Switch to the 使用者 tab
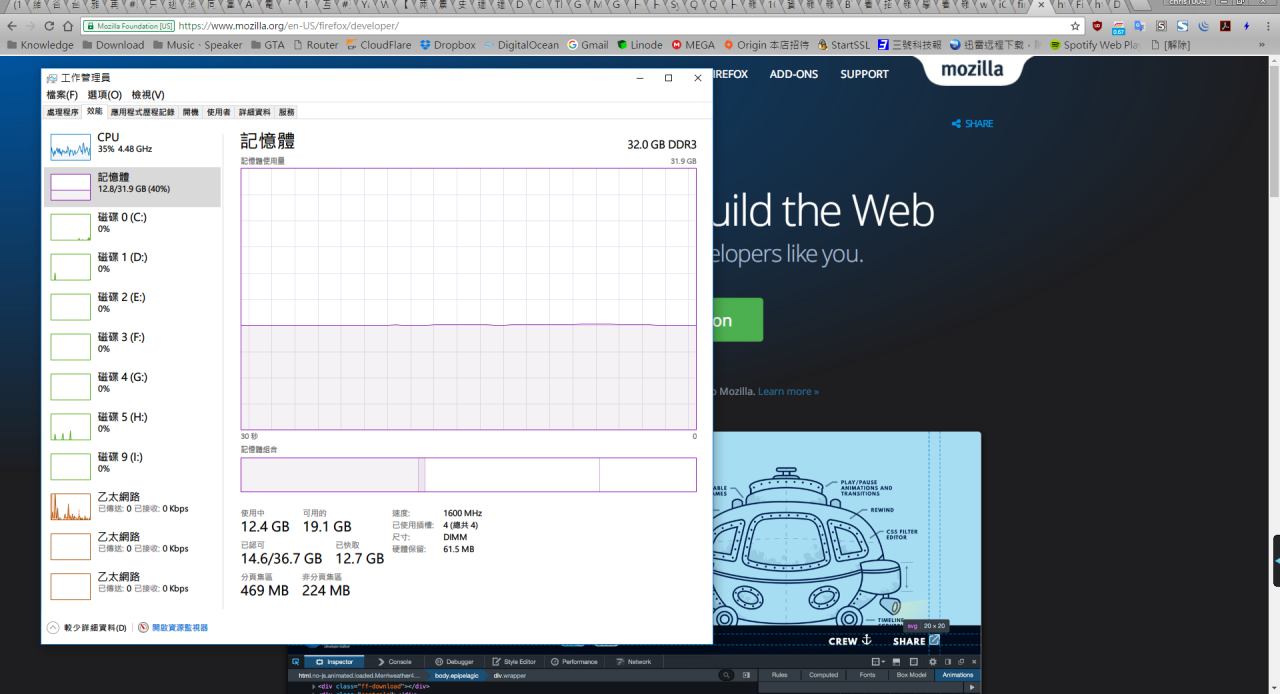This screenshot has width=1280, height=694. pos(218,112)
